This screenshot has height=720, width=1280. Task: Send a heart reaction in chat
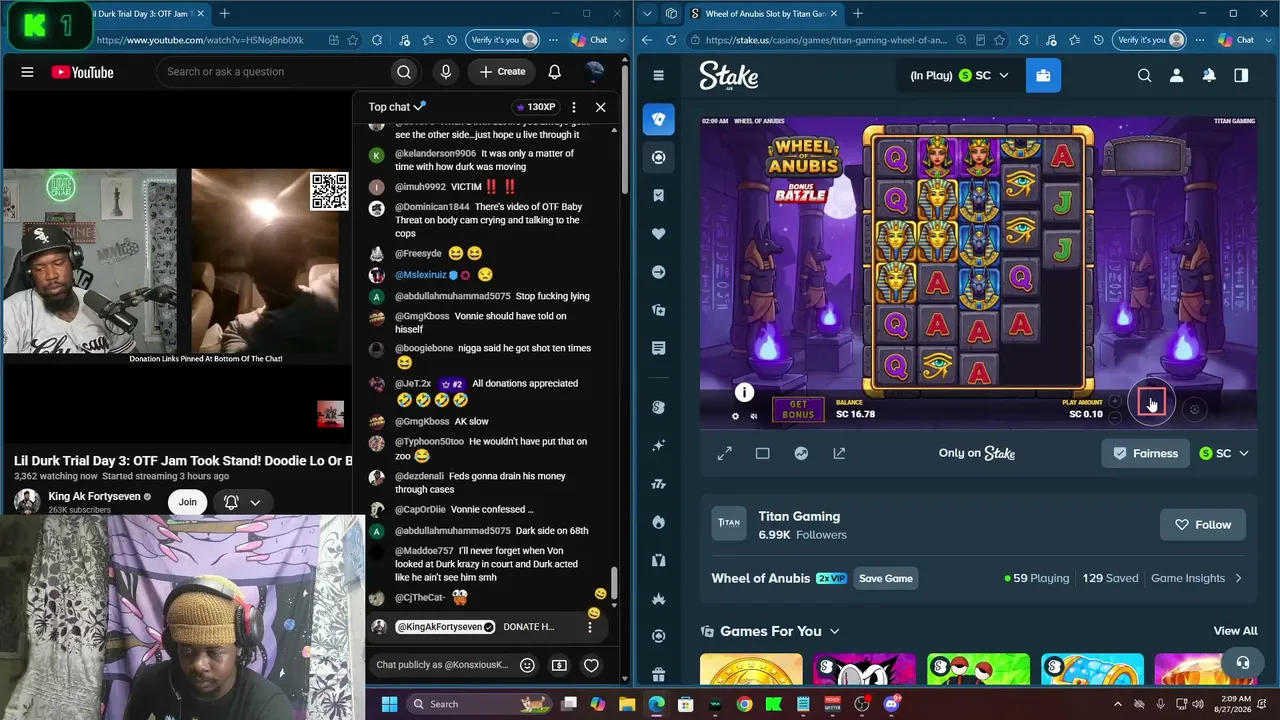[x=591, y=665]
